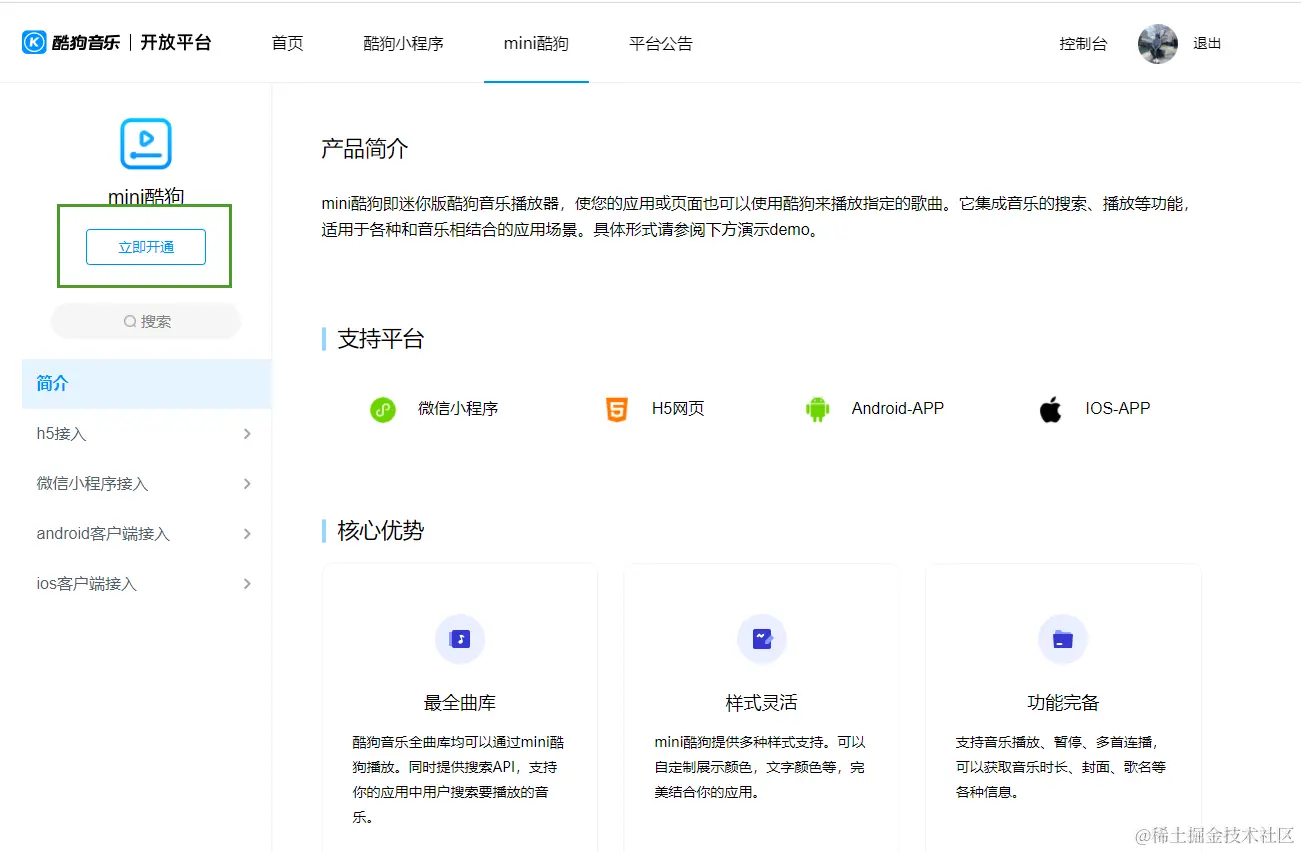Select the Apple icon for IOS-APP
Screen dimensions: 1301x852
[x=1050, y=408]
